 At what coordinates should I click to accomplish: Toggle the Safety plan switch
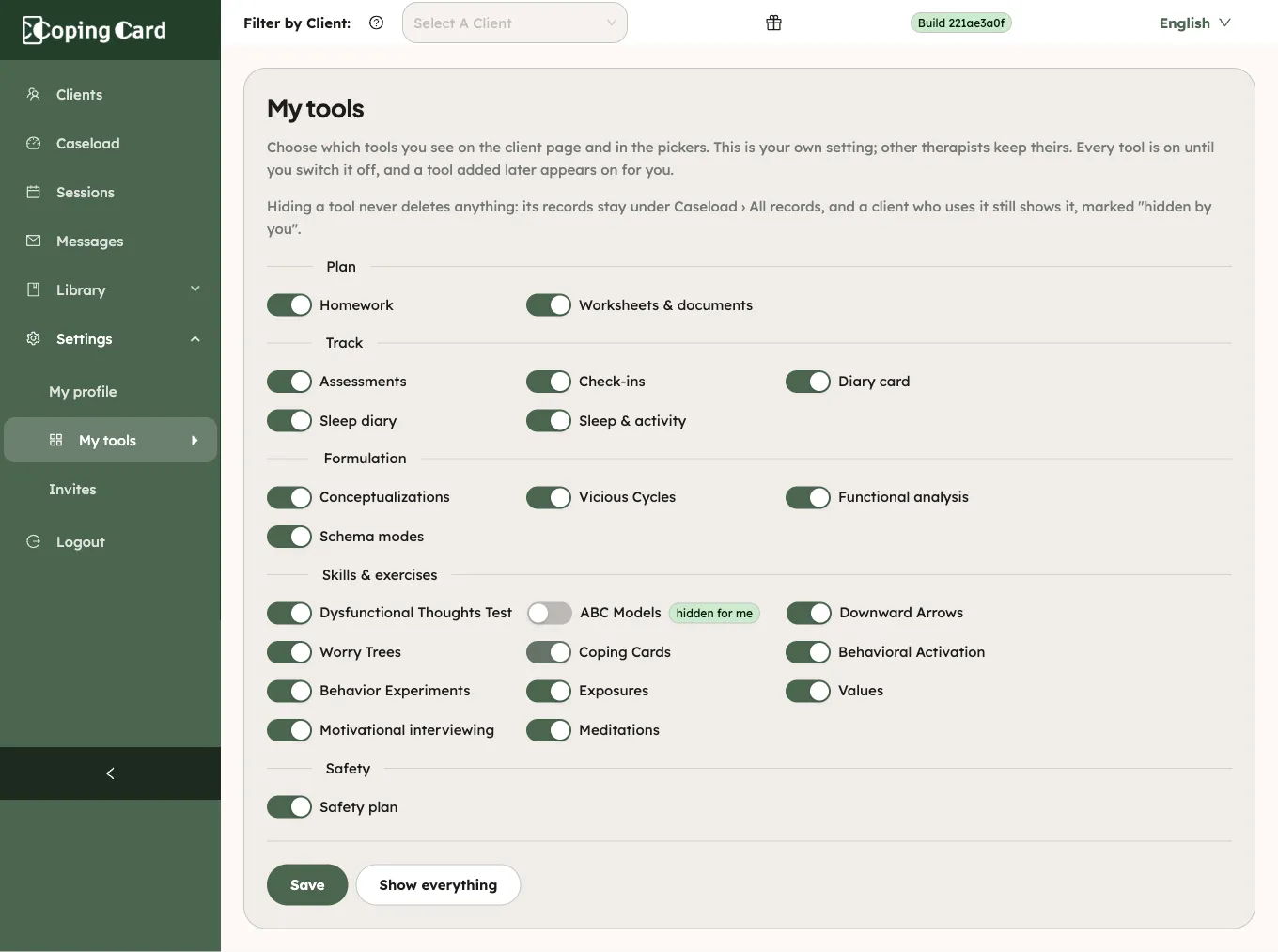[x=289, y=807]
